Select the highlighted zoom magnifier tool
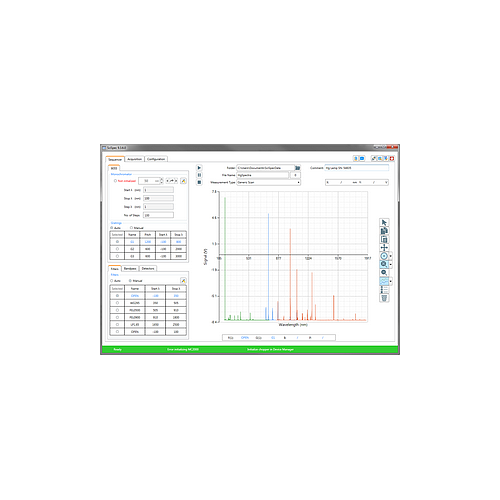 (x=384, y=264)
